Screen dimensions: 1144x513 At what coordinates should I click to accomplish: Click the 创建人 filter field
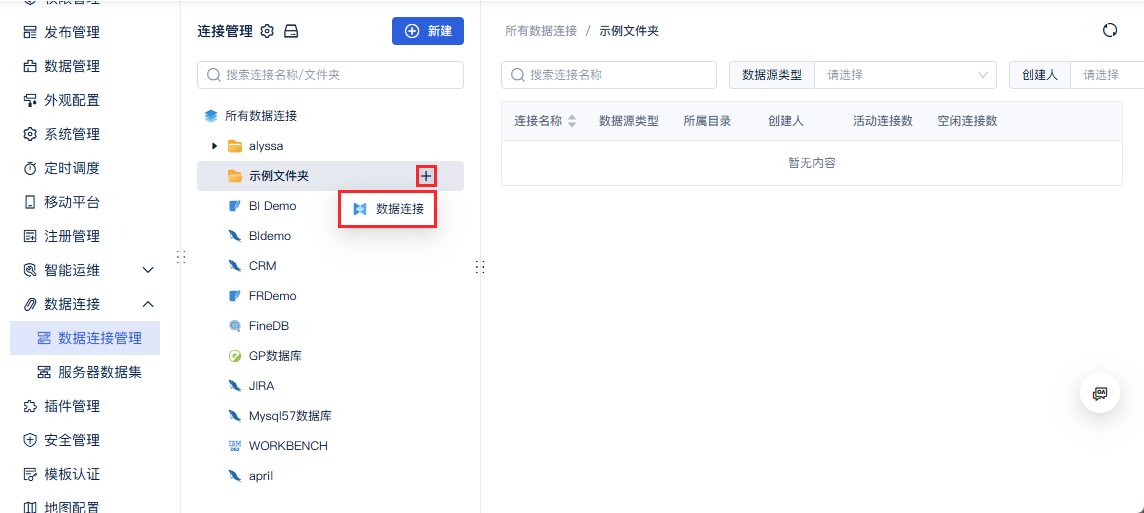pos(1105,75)
